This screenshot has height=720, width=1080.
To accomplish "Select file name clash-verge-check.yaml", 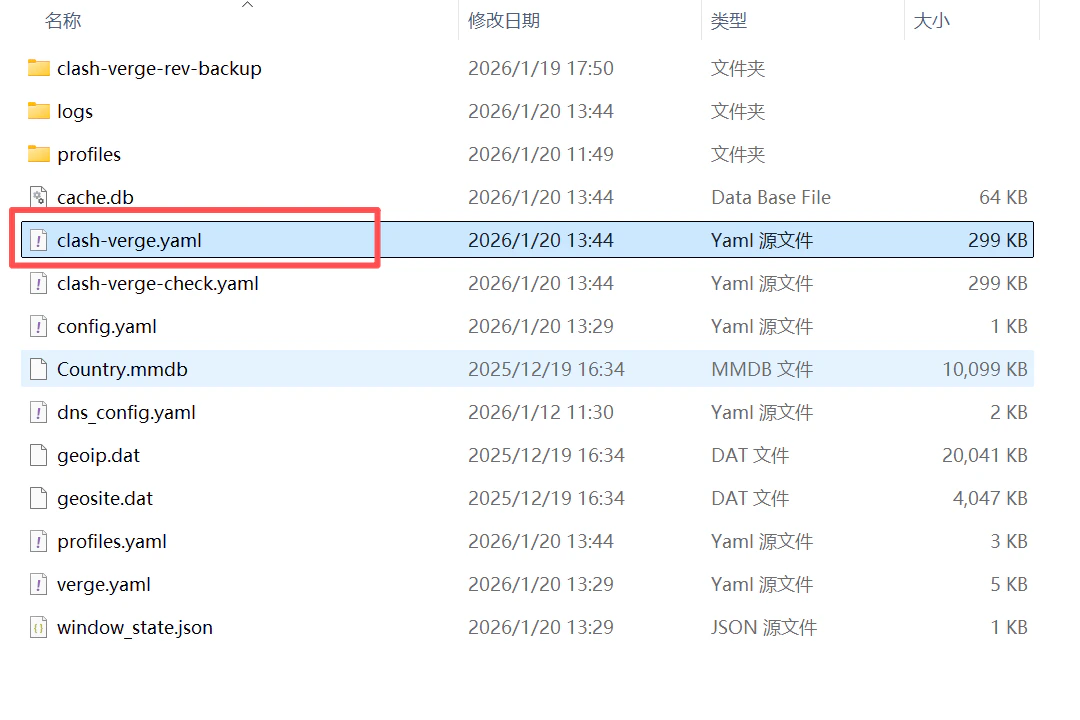I will point(158,283).
